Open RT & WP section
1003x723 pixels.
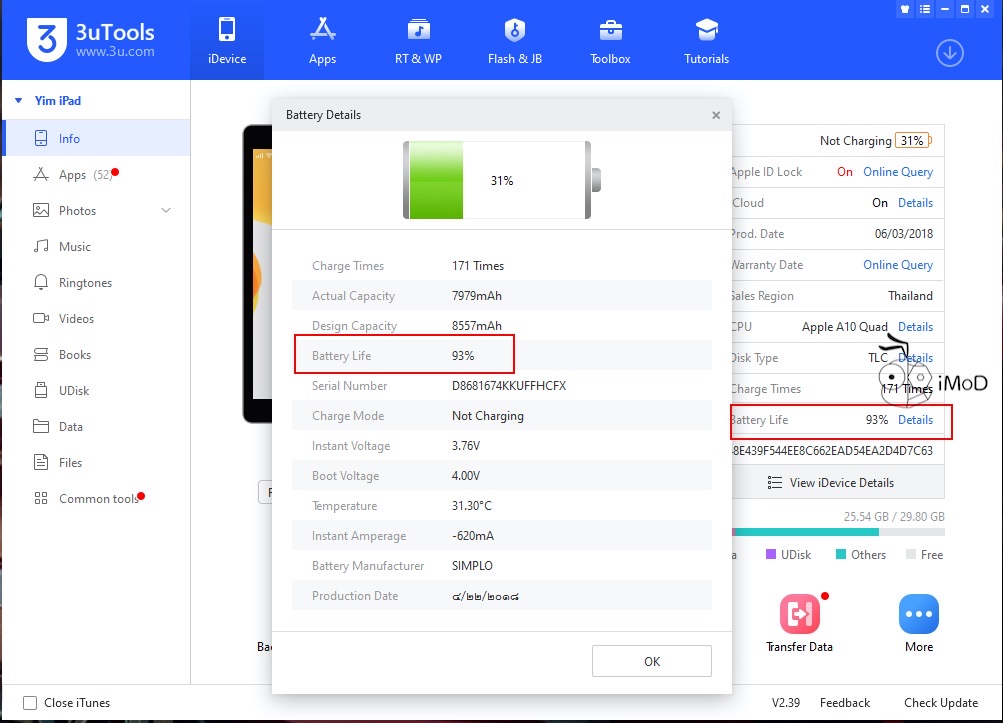pos(418,40)
